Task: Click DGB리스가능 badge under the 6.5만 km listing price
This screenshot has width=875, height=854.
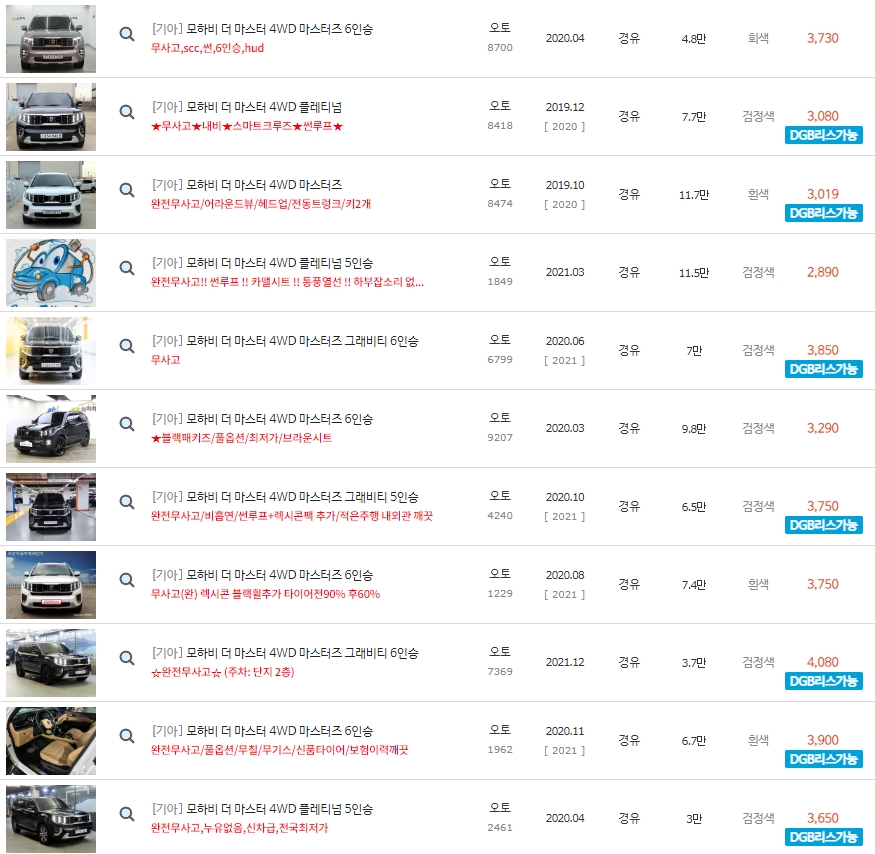Action: 824,525
